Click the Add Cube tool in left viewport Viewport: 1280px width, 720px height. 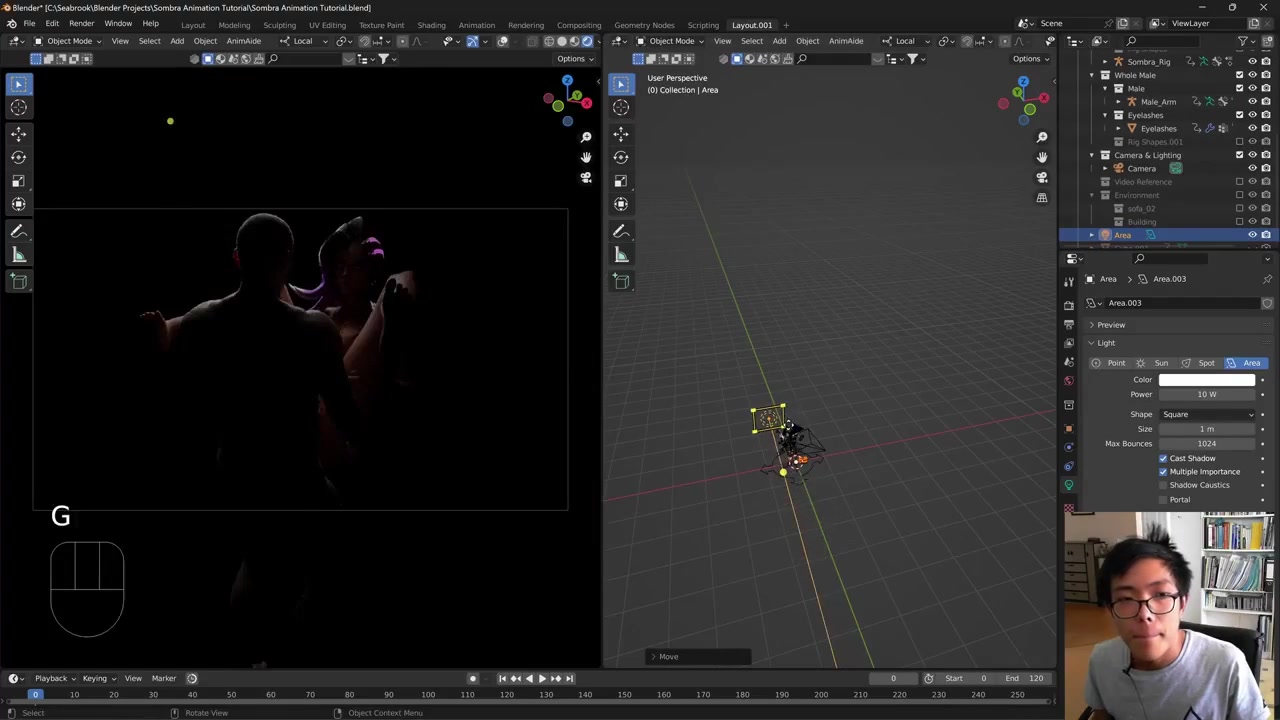[x=19, y=281]
